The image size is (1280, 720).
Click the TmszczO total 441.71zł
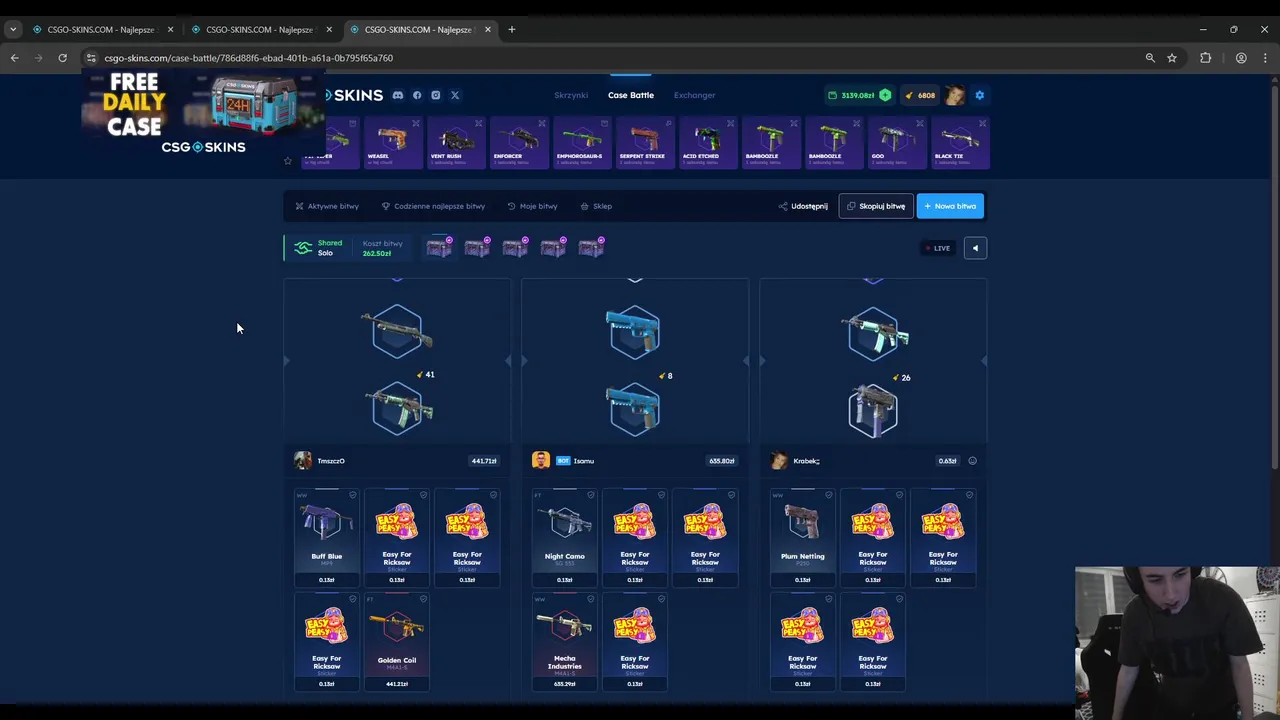[x=484, y=461]
